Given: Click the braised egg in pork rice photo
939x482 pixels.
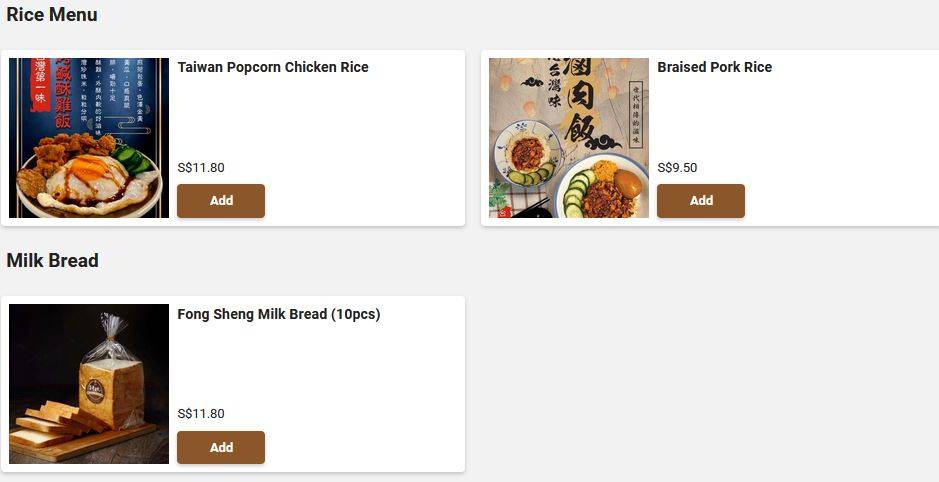Looking at the screenshot, I should pyautogui.click(x=627, y=183).
